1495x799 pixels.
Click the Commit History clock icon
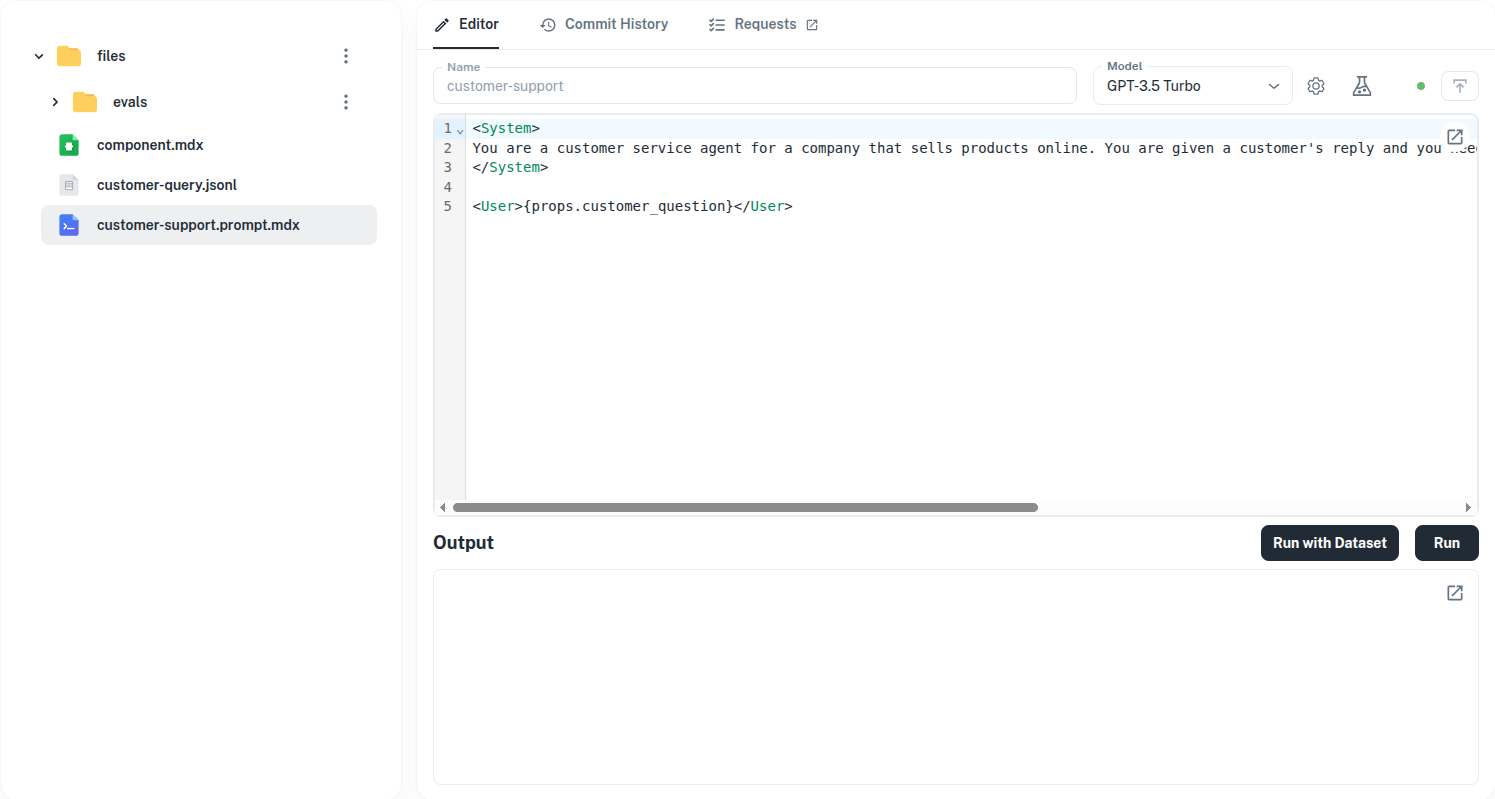[548, 25]
